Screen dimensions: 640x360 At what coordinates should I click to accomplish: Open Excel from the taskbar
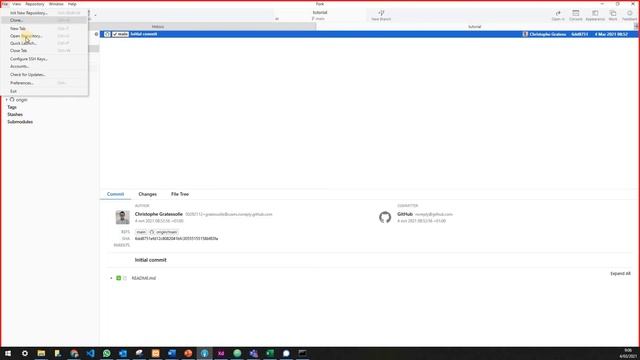tap(270, 353)
